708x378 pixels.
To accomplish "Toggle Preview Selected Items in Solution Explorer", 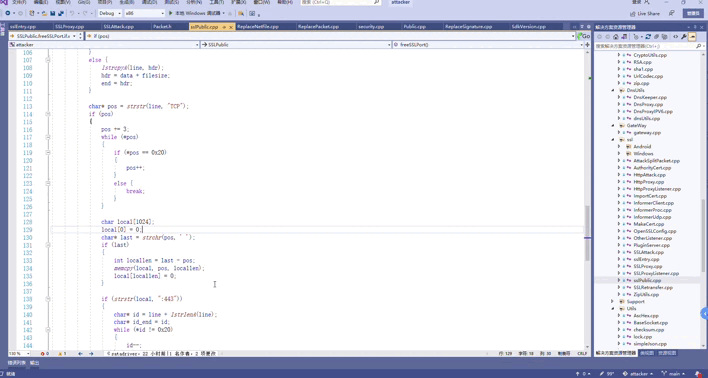I will (692, 37).
